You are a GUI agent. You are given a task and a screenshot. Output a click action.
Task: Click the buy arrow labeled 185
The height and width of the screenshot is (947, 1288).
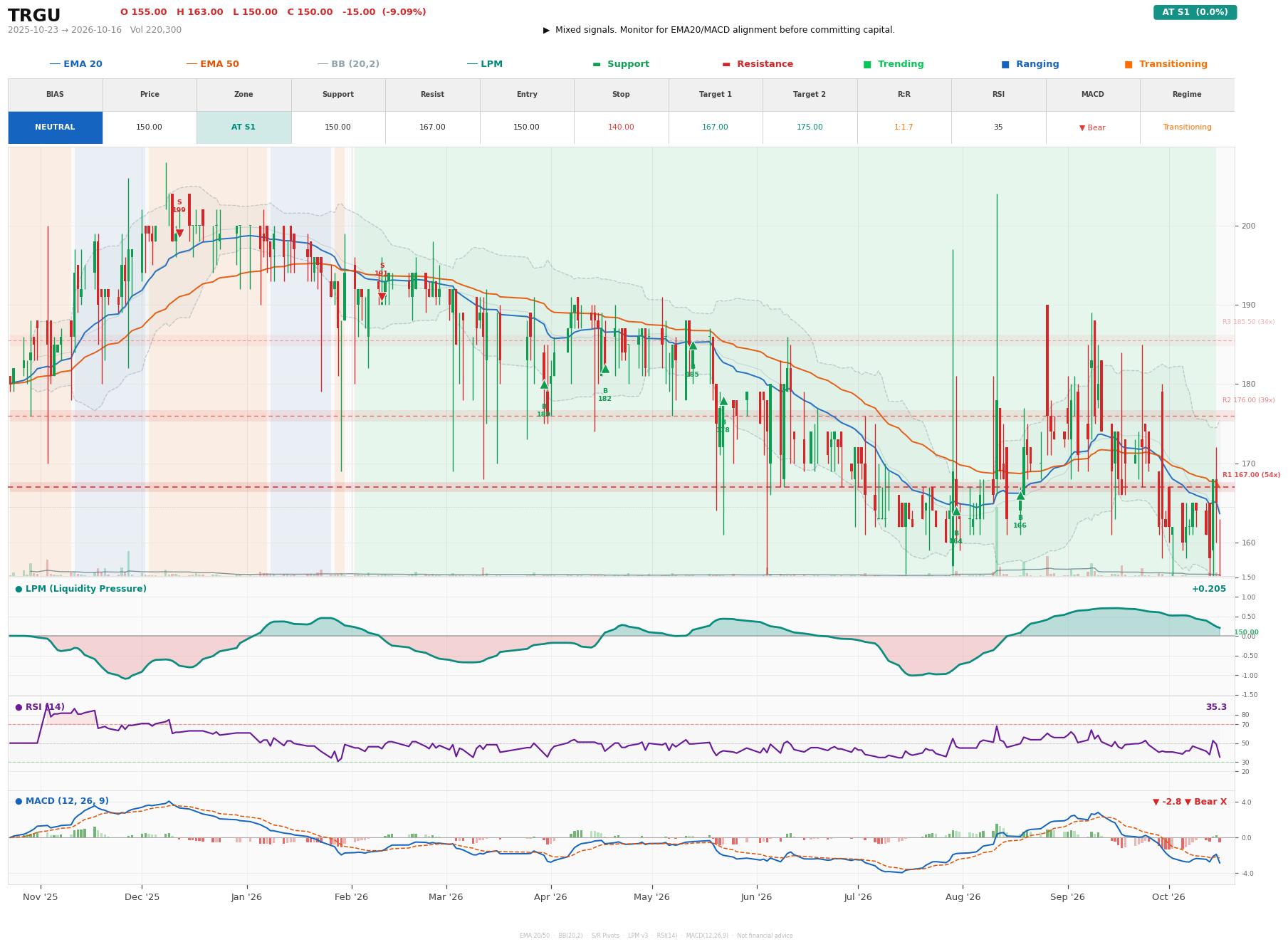coord(693,345)
